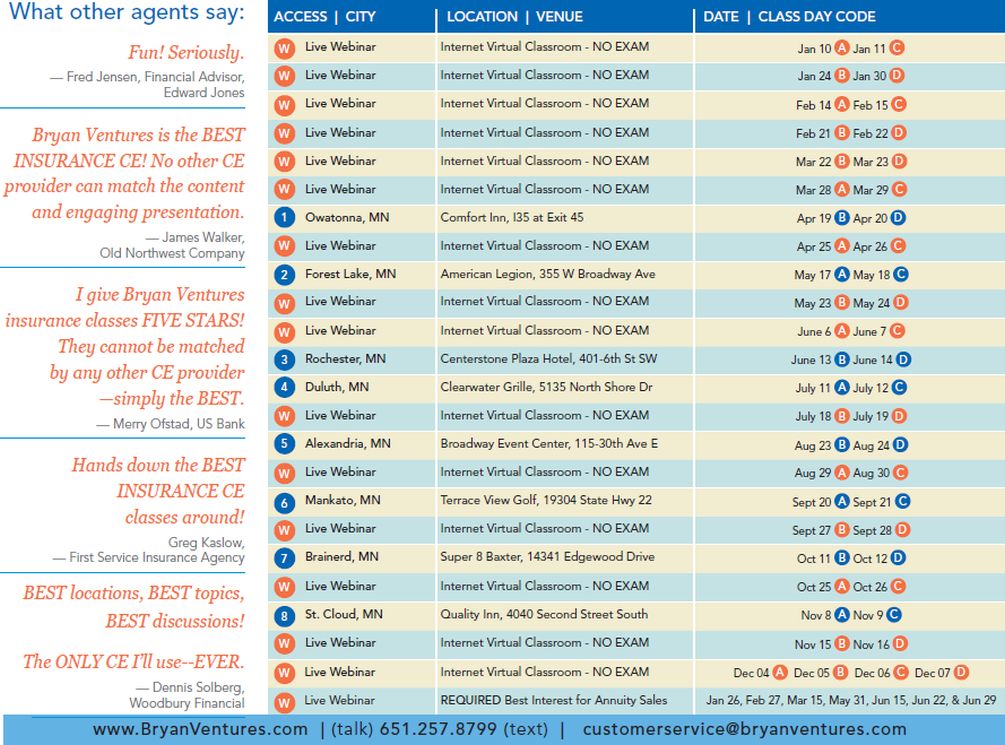
Task: Select the blue B circle after June 13
Action: point(842,360)
